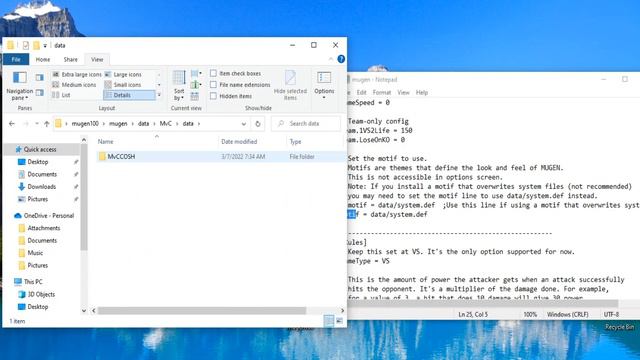This screenshot has height=360, width=640.
Task: Click the navigation pane vertical scrollbar
Action: 84,198
